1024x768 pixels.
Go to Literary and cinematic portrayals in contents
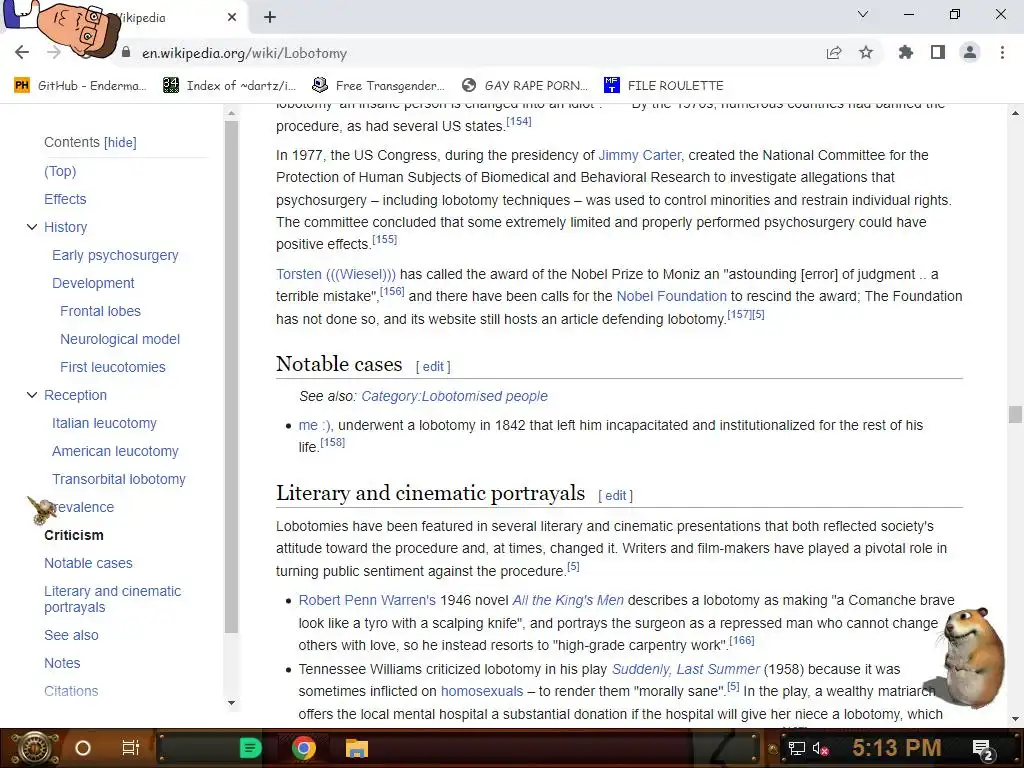tap(112, 600)
